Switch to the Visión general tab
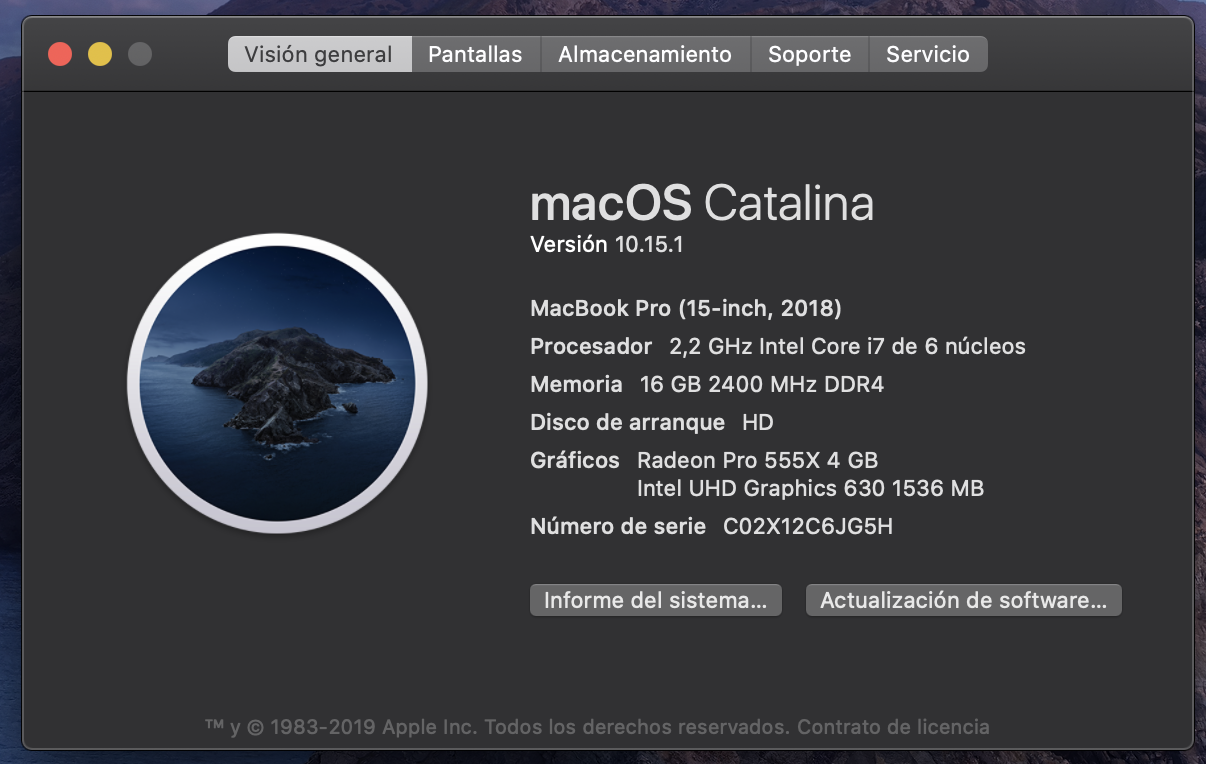This screenshot has width=1206, height=764. point(319,54)
